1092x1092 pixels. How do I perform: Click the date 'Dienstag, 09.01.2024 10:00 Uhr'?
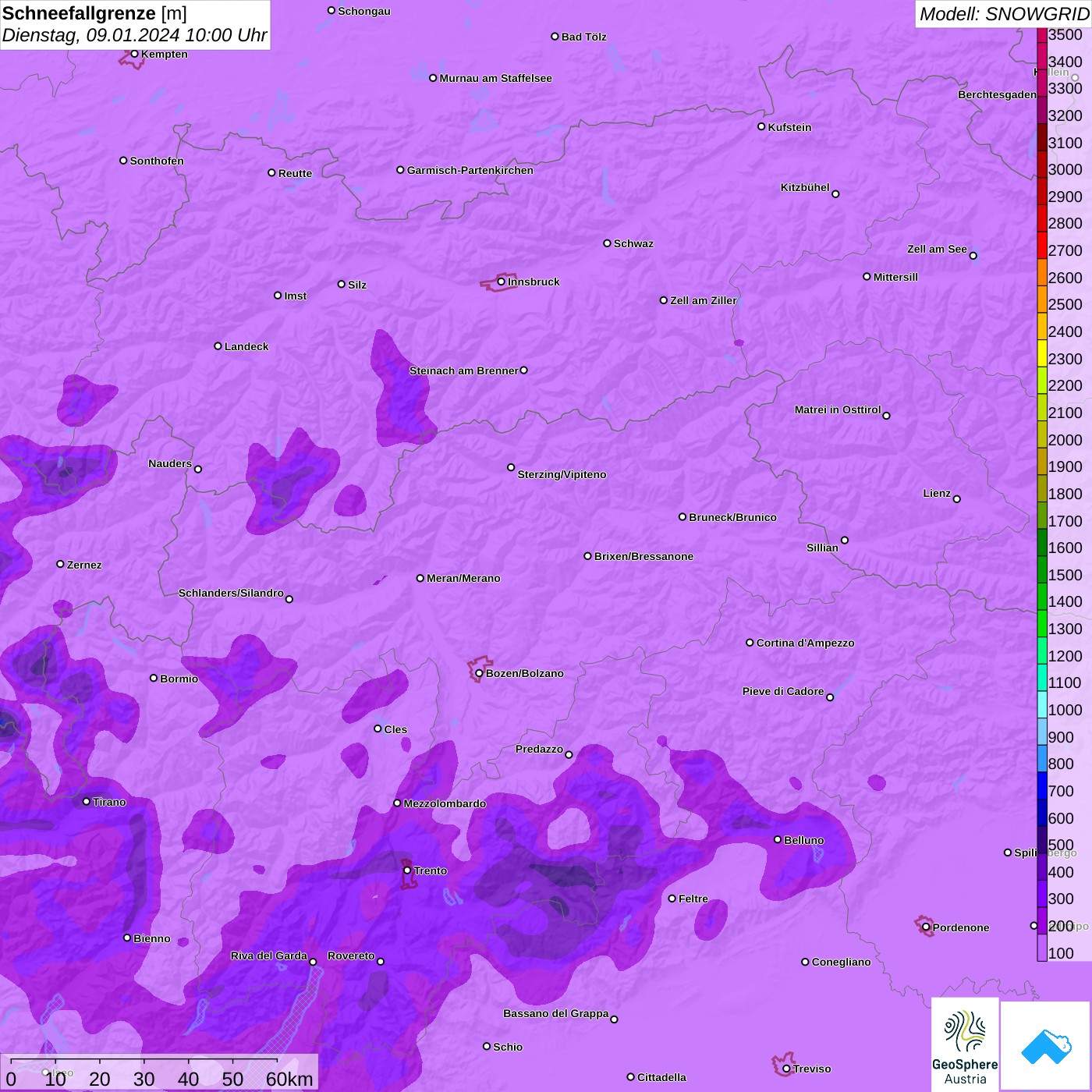point(134,35)
